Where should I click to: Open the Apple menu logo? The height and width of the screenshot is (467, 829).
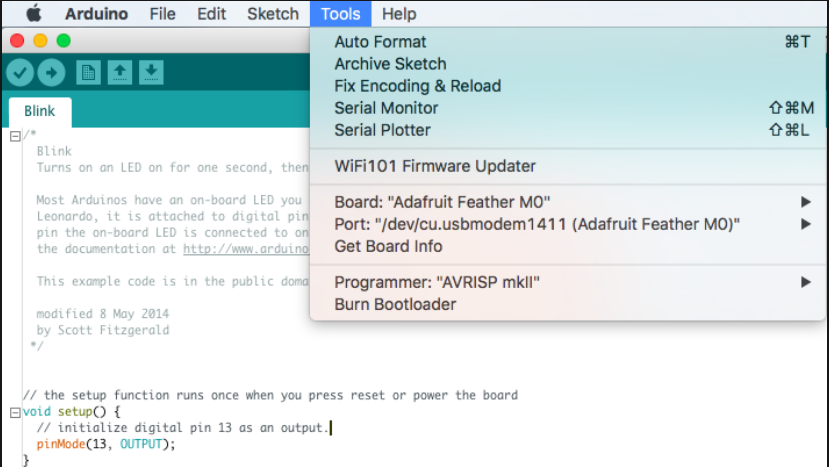point(33,14)
